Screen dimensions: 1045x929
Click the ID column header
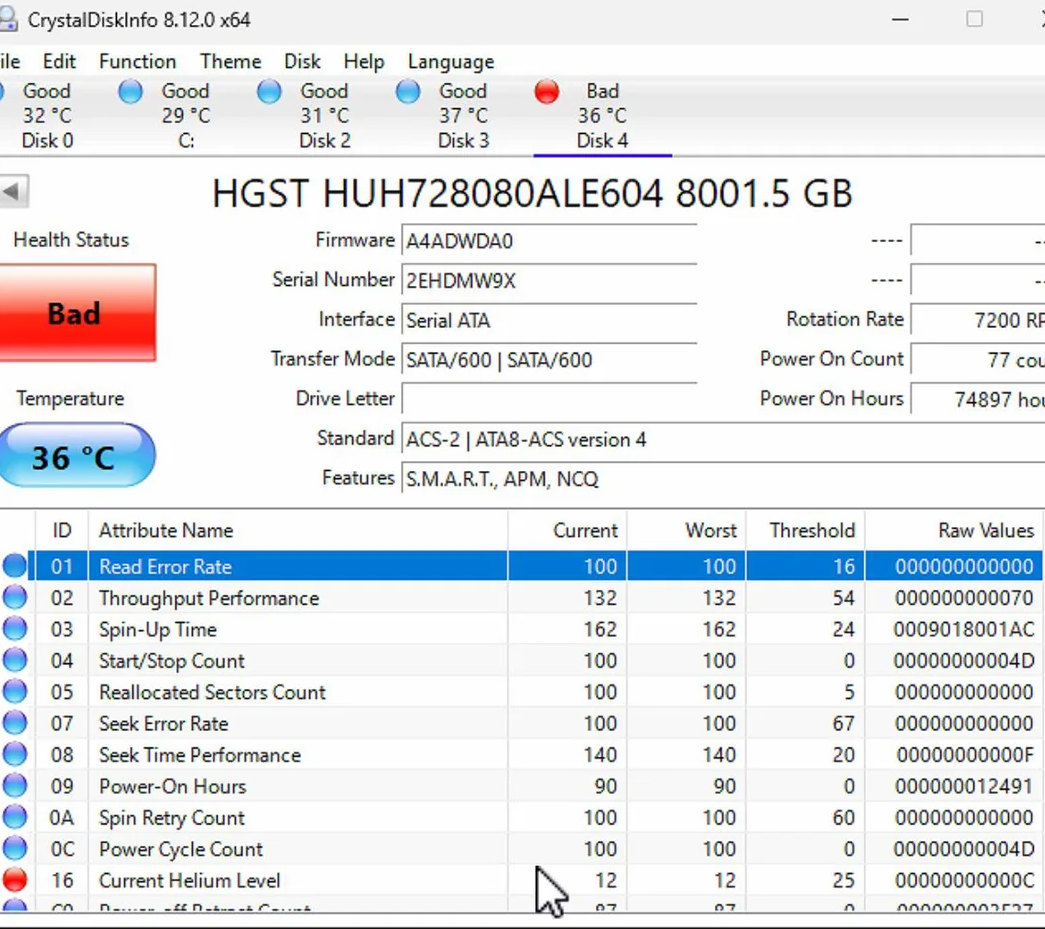(x=61, y=530)
